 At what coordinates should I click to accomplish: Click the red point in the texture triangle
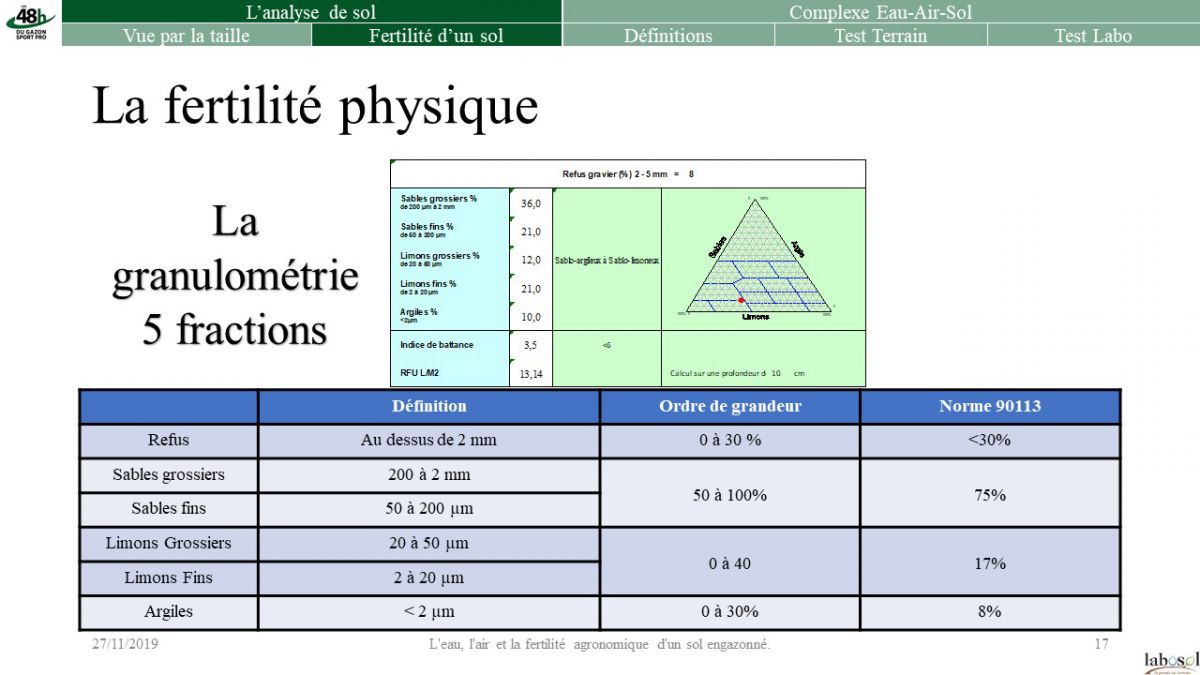[x=741, y=300]
